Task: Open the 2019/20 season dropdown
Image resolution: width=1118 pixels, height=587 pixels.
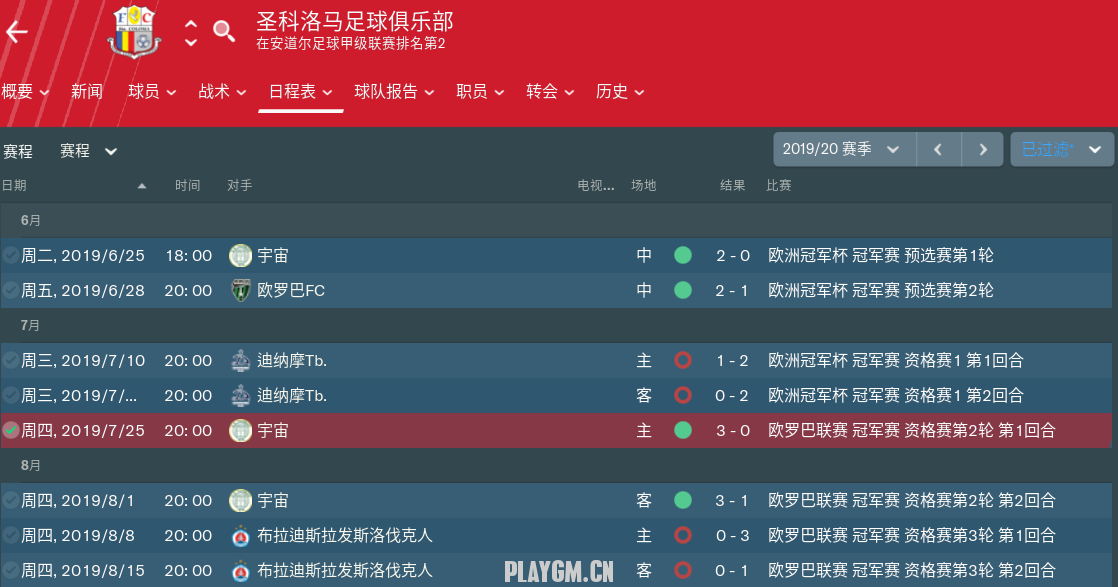Action: tap(843, 149)
